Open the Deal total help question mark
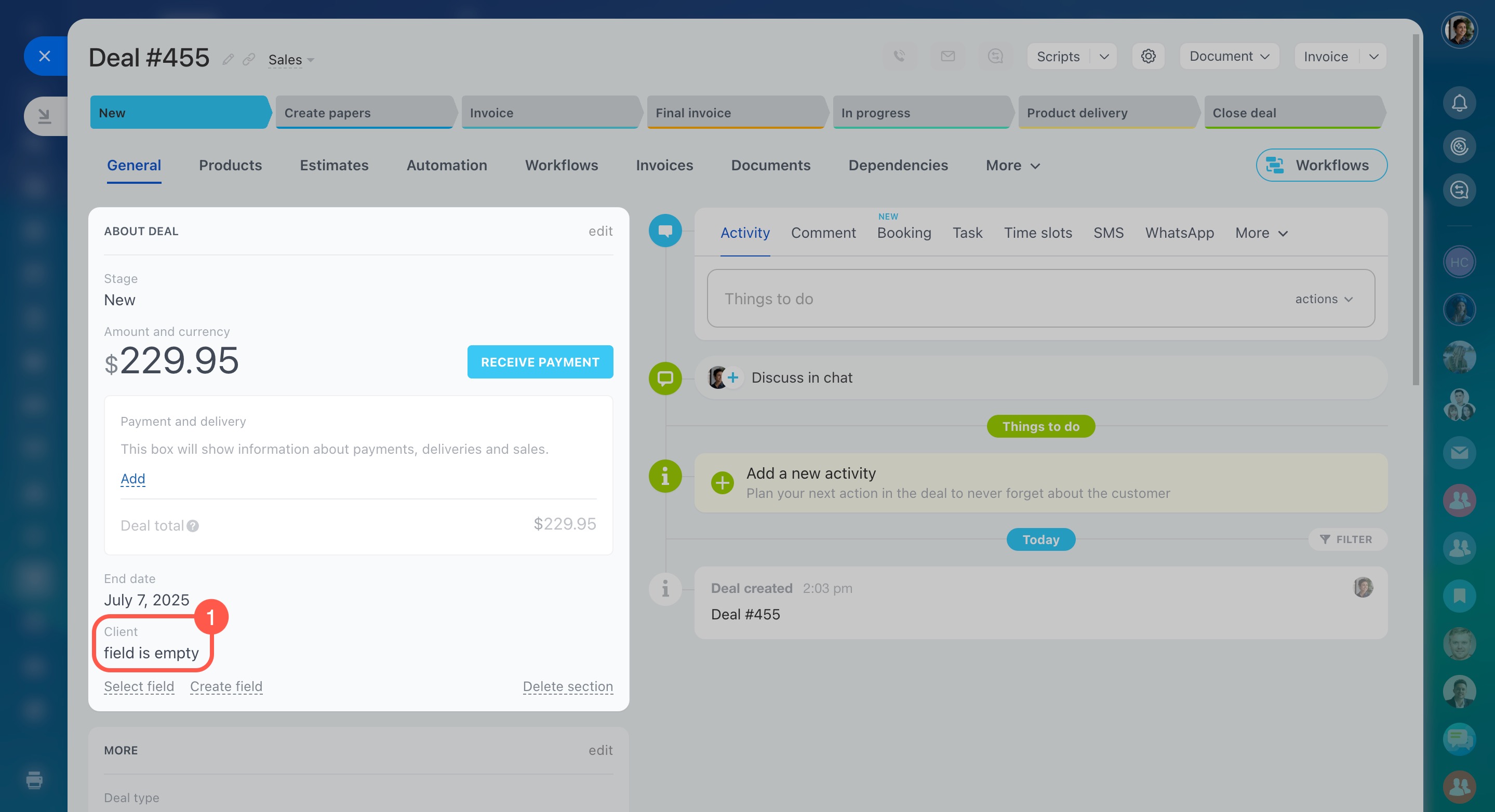1495x812 pixels. (193, 525)
